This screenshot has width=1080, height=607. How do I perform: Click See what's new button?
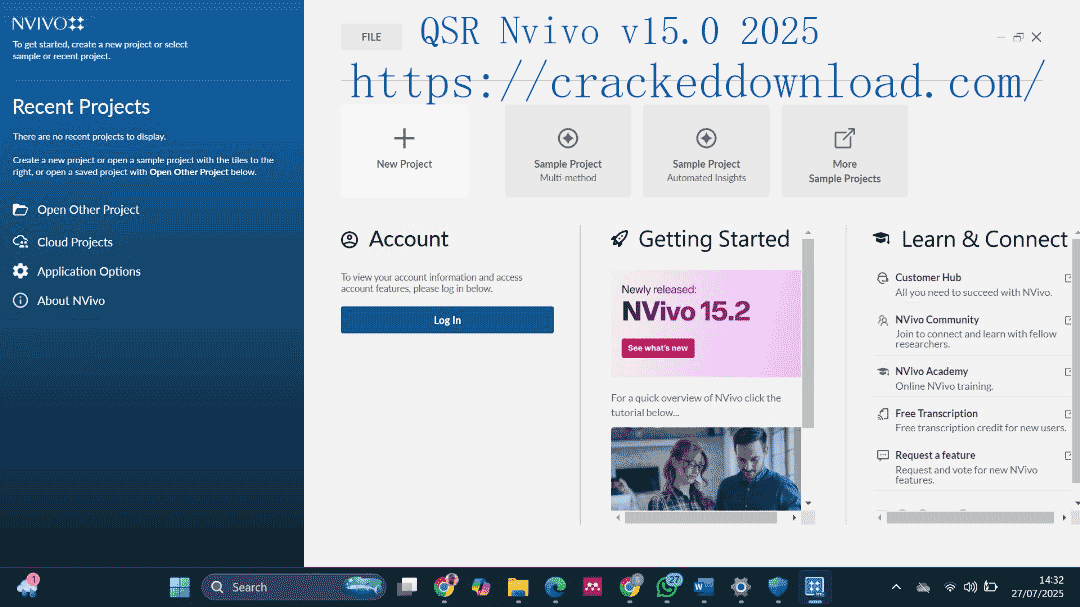tap(658, 348)
